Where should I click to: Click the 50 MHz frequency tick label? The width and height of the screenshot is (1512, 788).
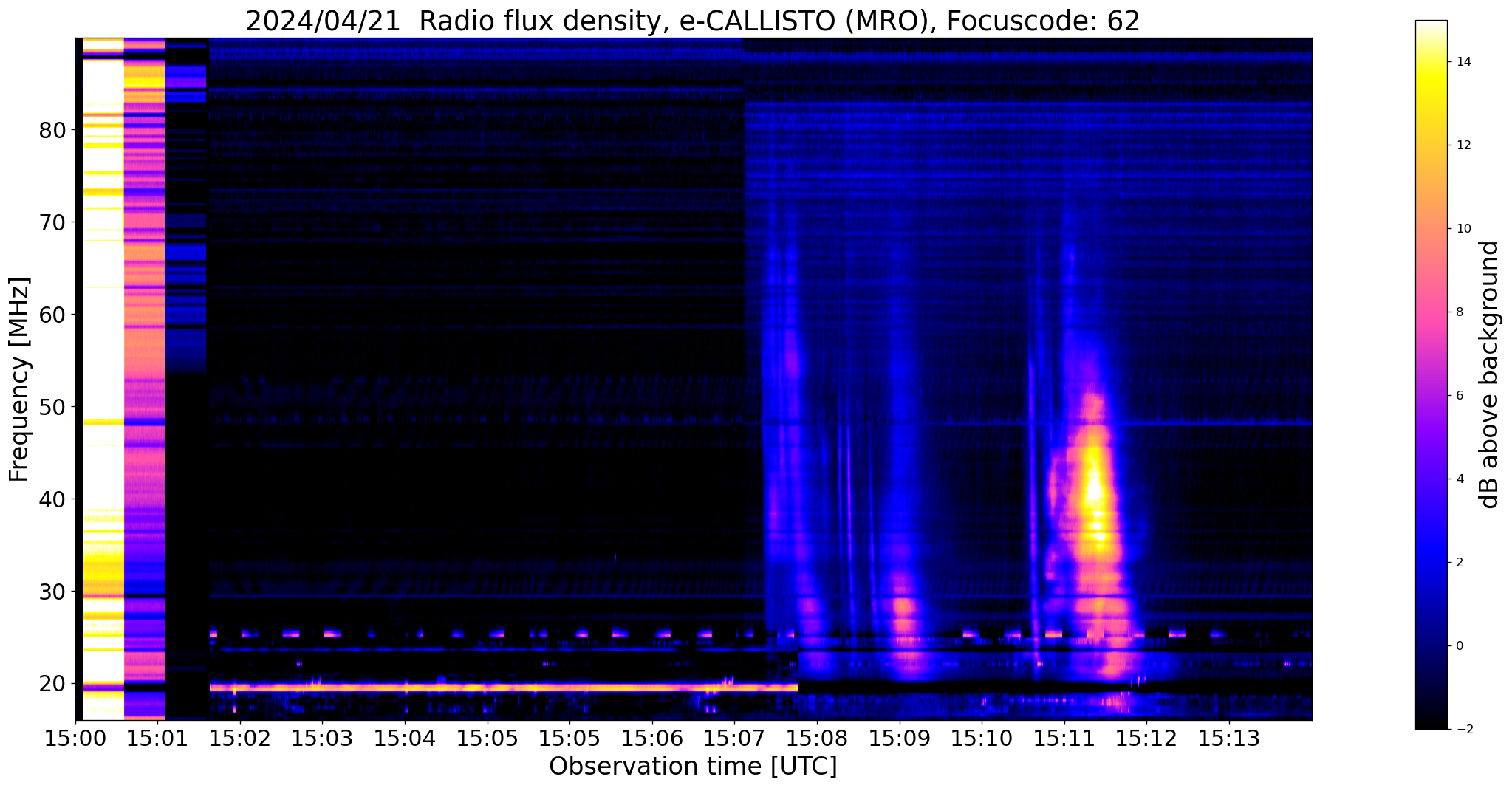point(52,407)
